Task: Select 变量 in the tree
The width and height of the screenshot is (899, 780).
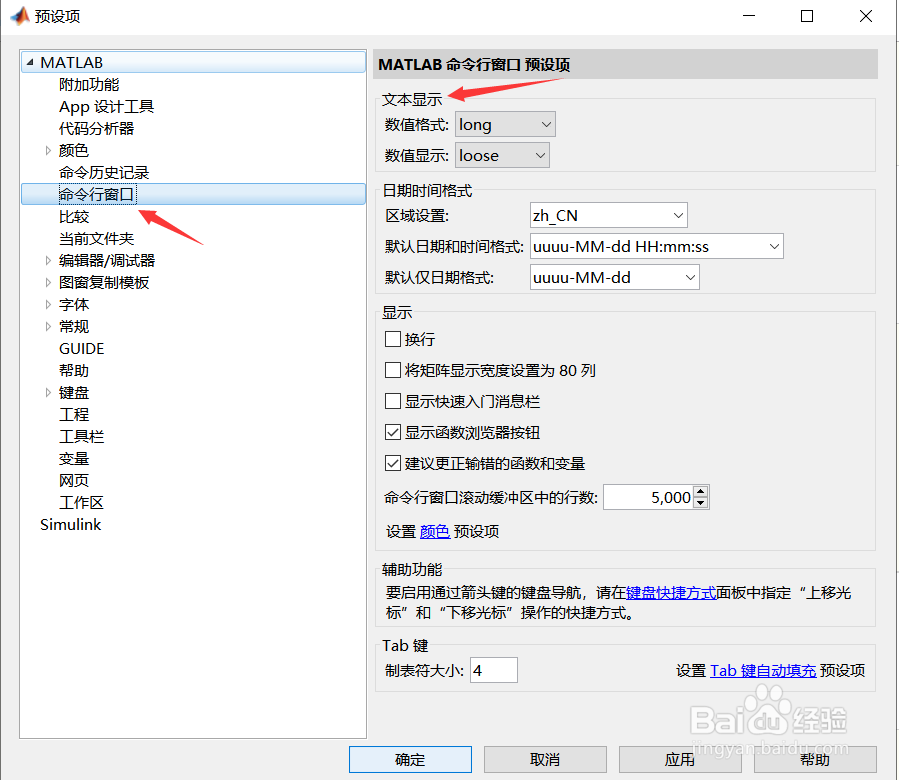Action: pos(74,458)
